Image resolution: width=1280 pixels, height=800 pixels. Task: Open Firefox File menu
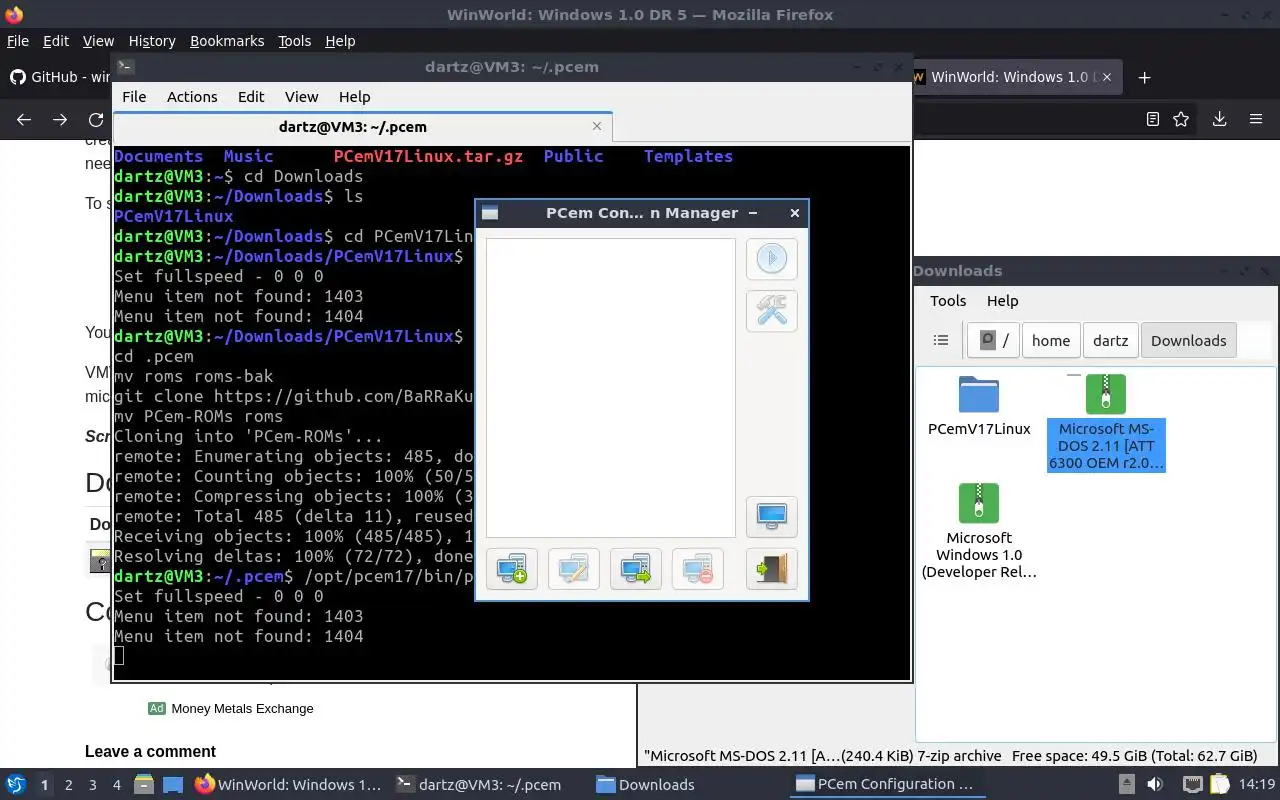coord(18,41)
